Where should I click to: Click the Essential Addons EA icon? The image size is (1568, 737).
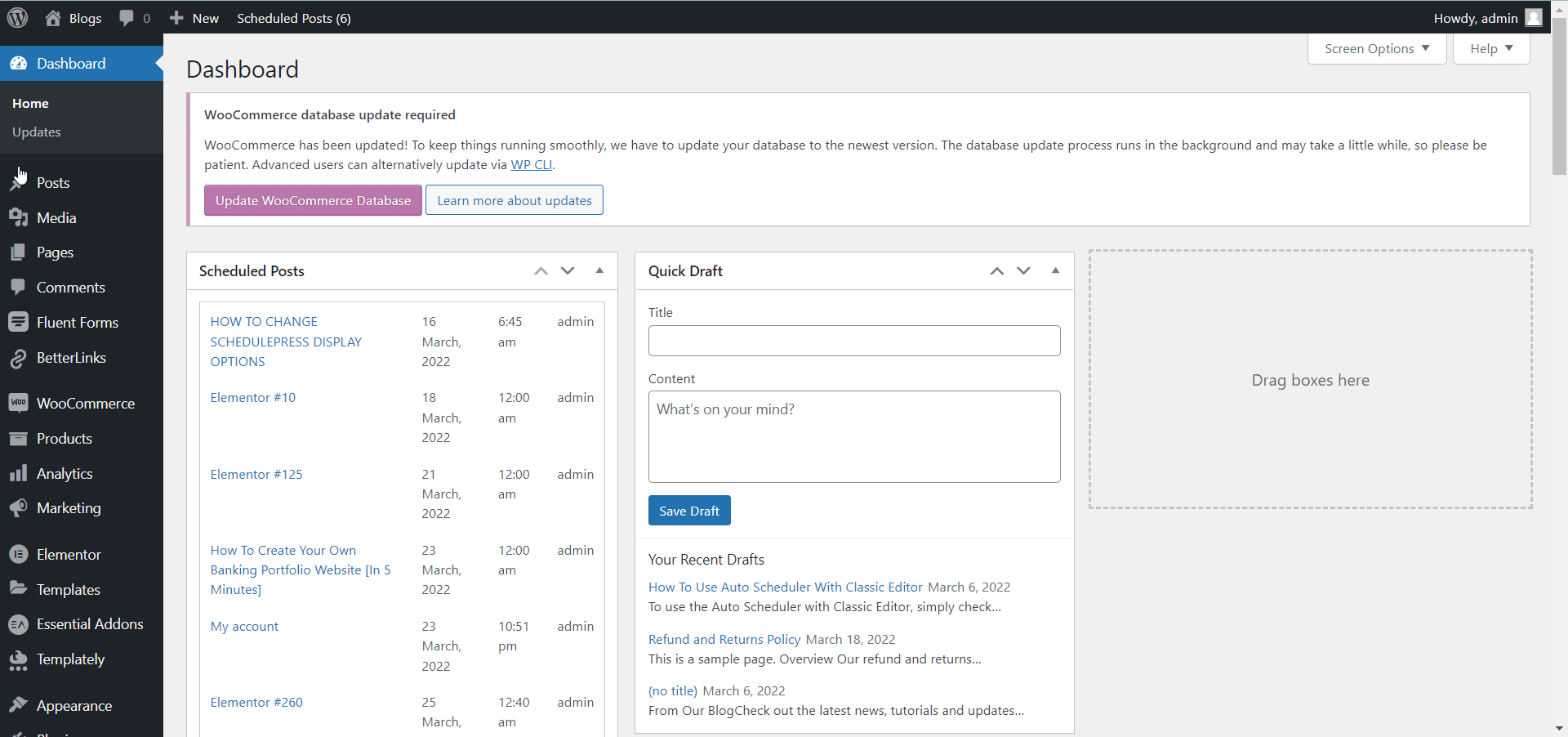19,624
